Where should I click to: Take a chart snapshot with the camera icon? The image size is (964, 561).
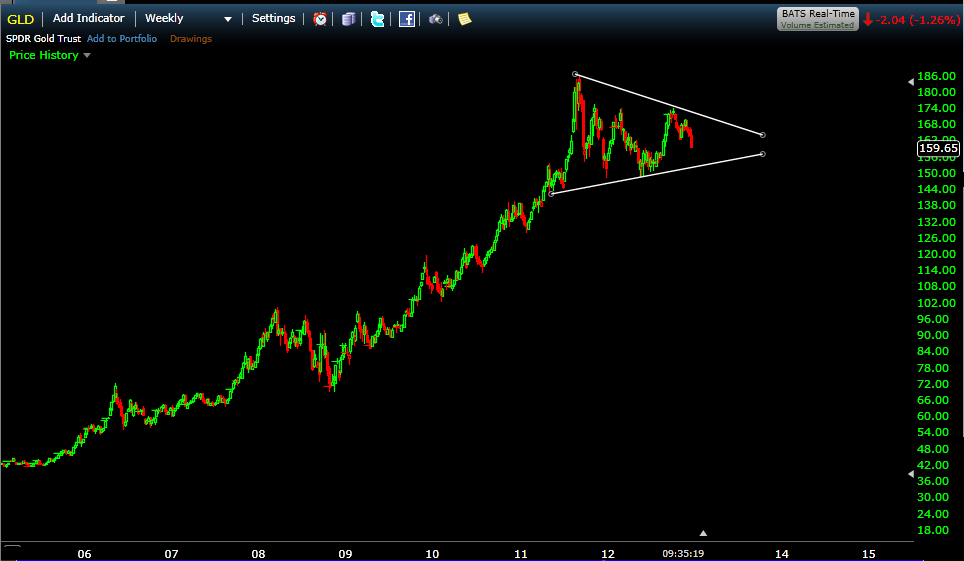pos(435,19)
